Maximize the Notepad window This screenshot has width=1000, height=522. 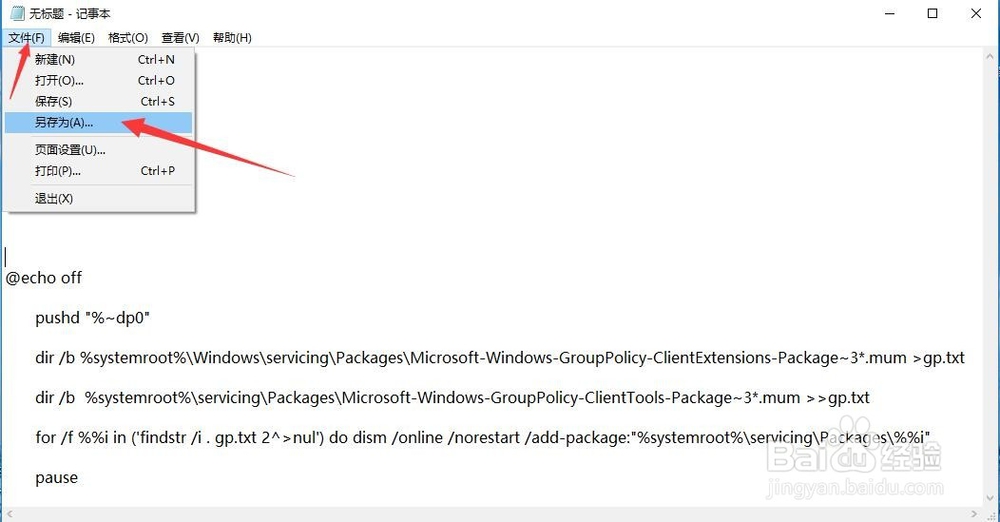coord(932,13)
